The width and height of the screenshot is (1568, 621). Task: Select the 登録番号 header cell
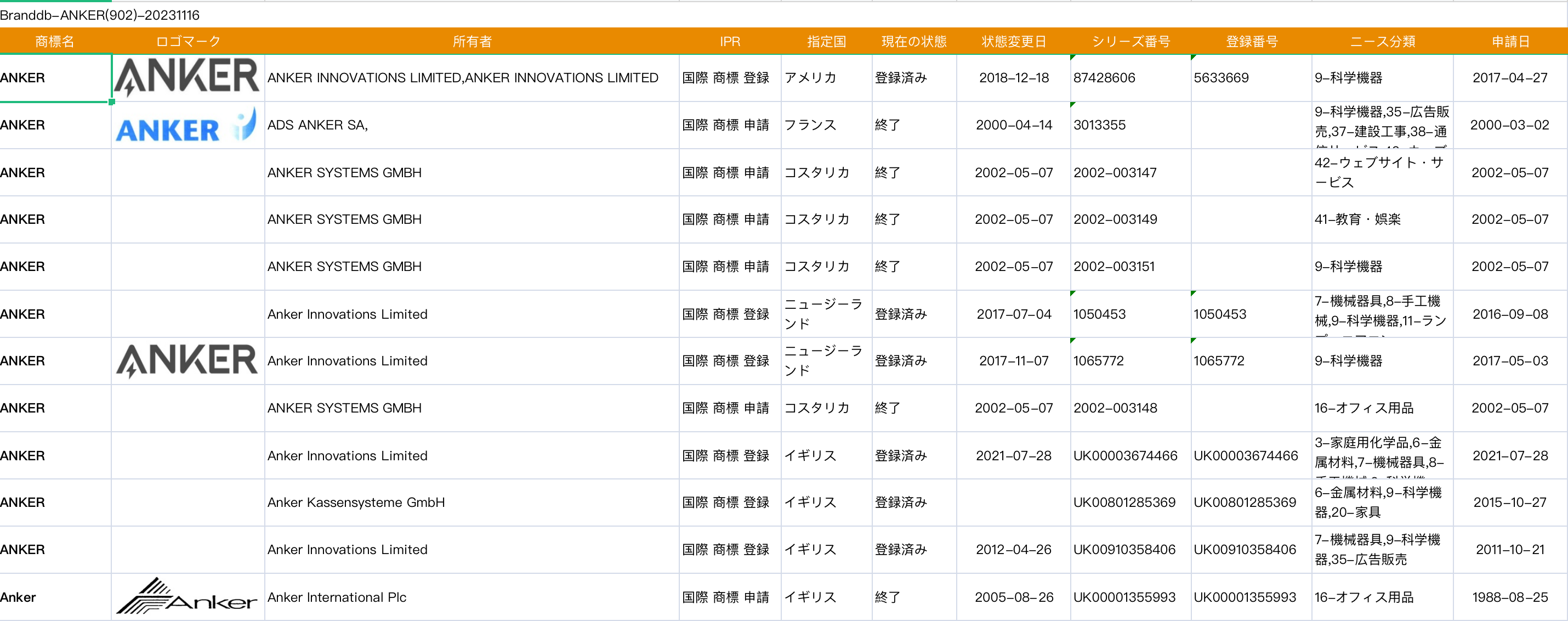pos(1252,41)
